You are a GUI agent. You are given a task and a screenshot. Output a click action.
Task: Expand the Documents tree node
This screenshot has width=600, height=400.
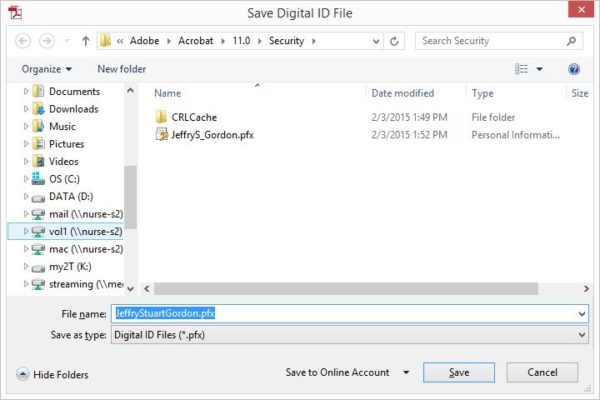[26, 92]
